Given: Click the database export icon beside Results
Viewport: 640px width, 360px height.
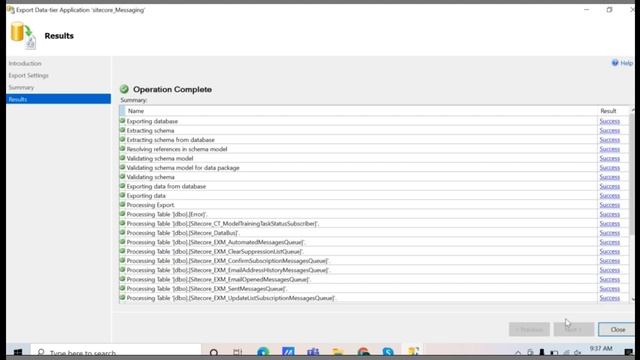Looking at the screenshot, I should click(x=23, y=36).
